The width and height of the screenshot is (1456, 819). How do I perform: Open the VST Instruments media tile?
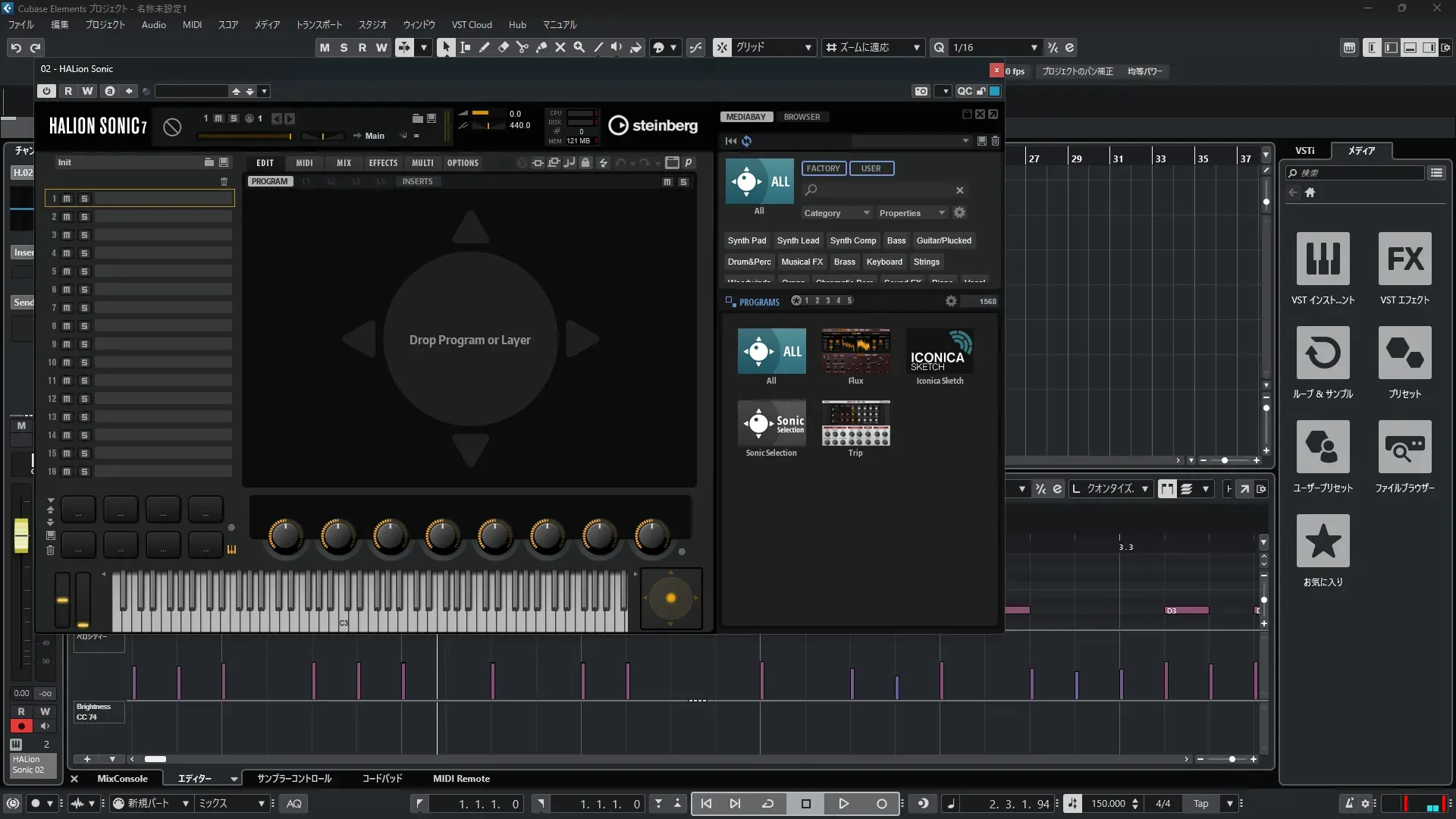point(1323,259)
